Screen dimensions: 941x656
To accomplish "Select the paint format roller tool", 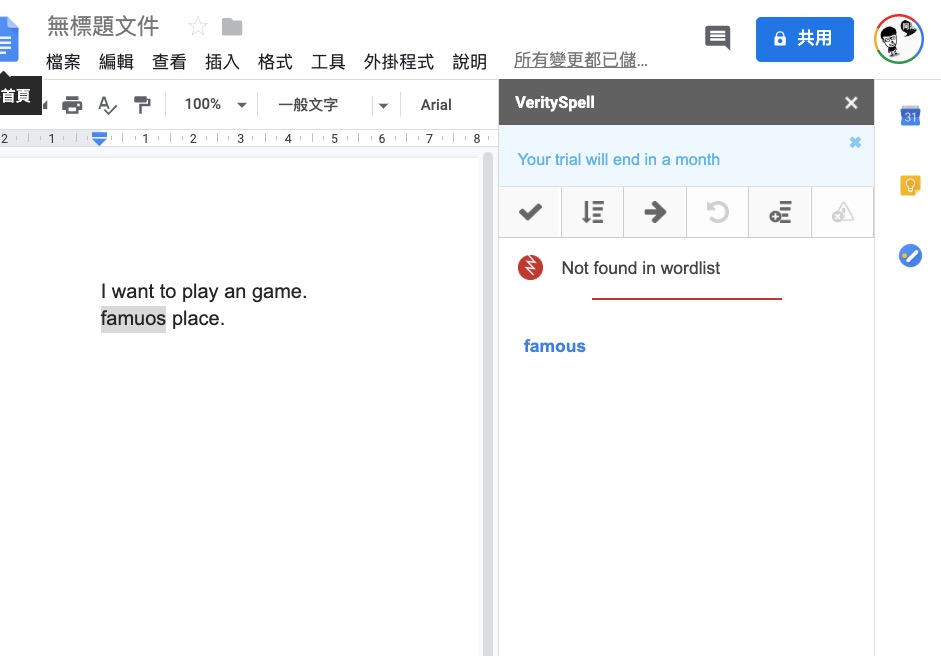I will click(142, 105).
